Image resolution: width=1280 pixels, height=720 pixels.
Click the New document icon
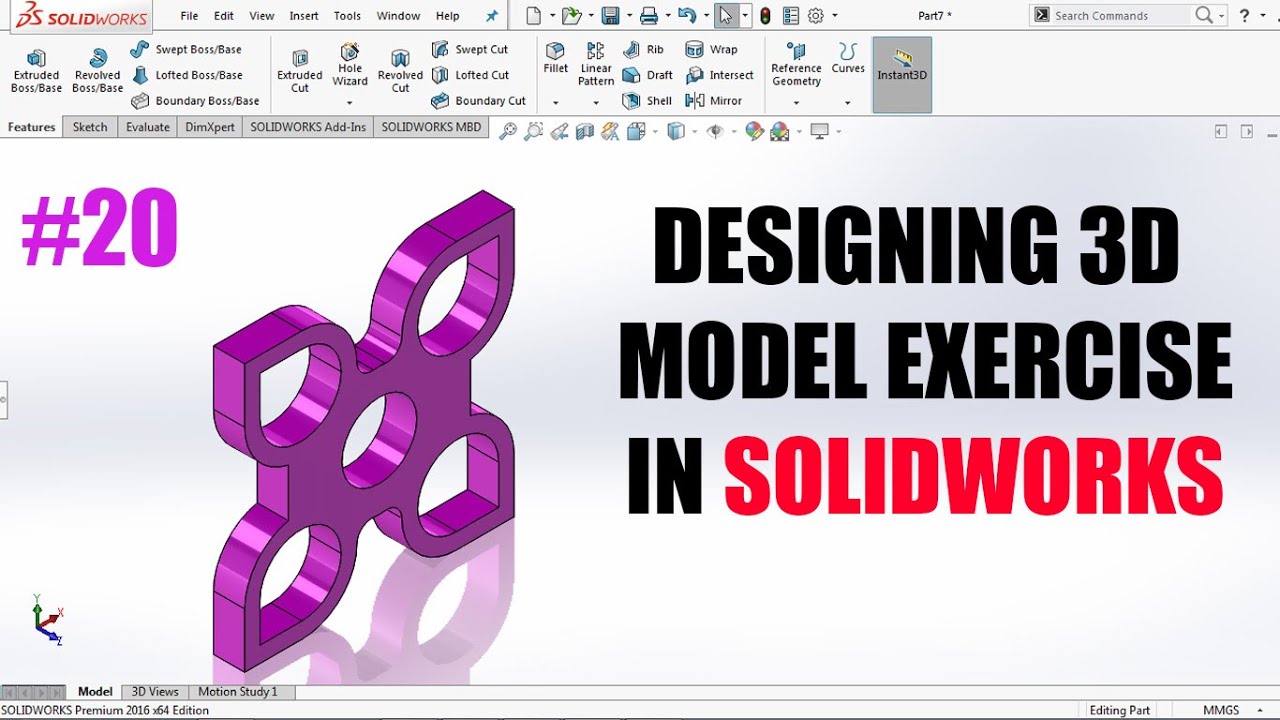(x=534, y=16)
